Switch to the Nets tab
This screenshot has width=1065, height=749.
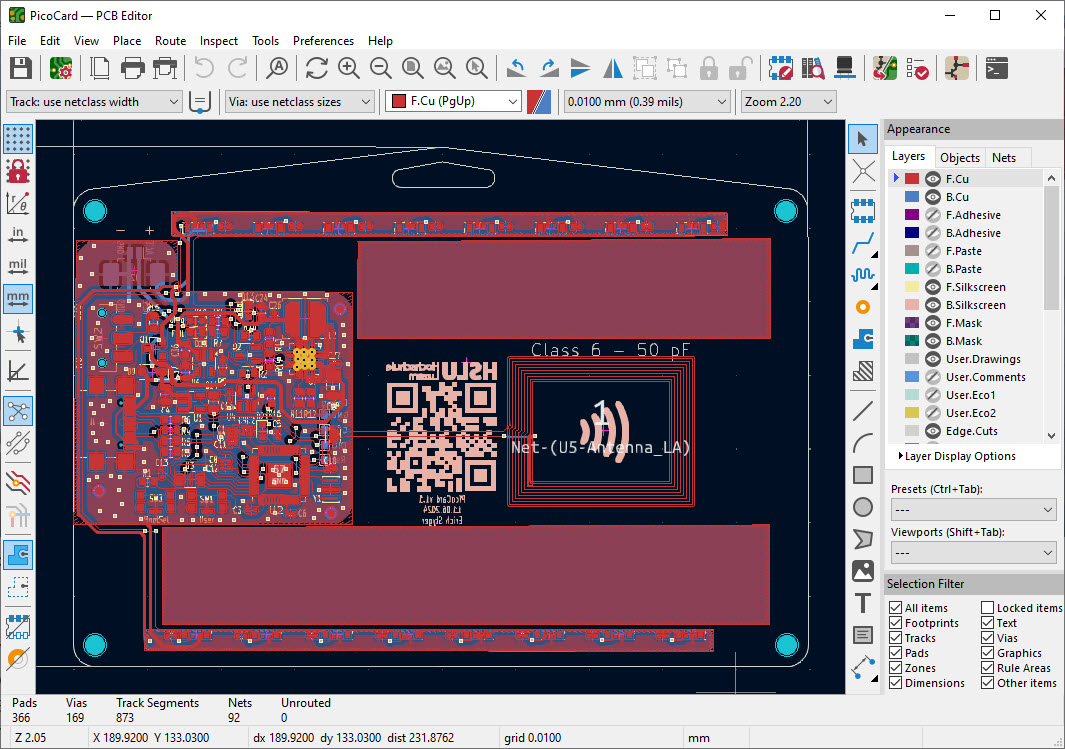(1004, 158)
